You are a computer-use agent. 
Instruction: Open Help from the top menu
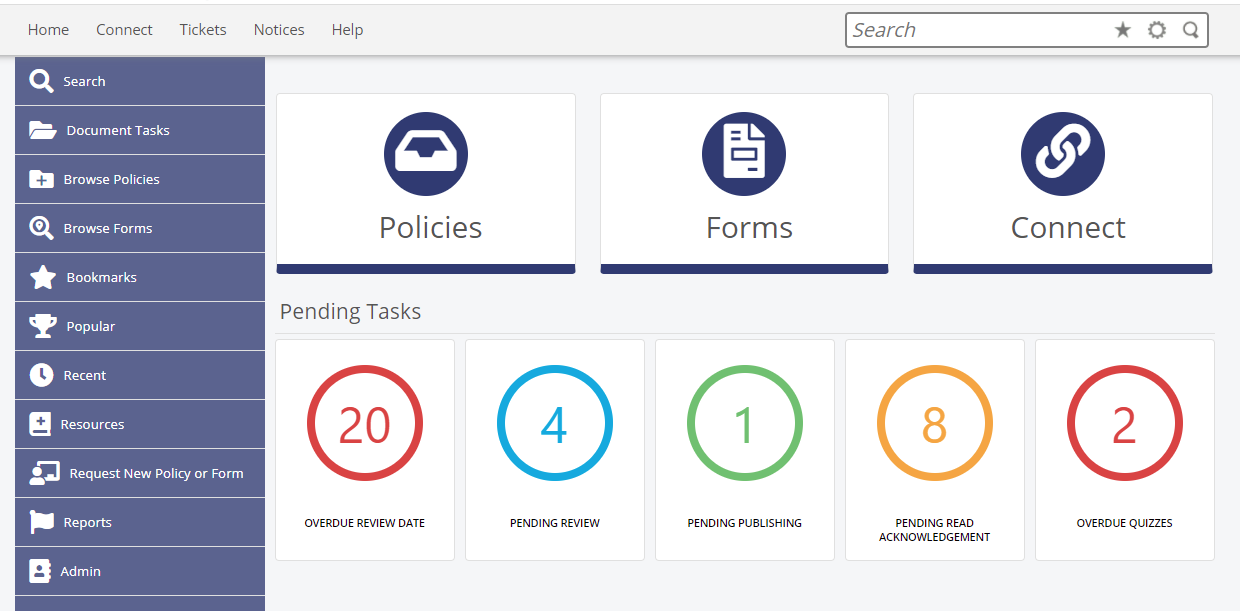(347, 29)
